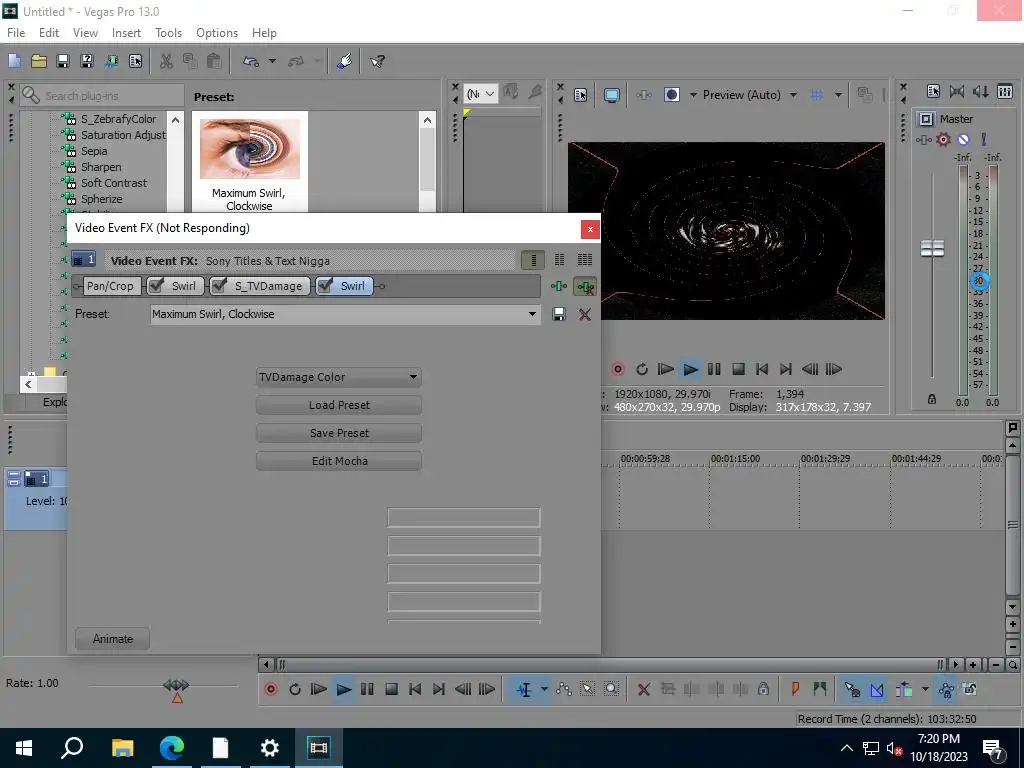Screen dimensions: 1024x768
Task: Open the Insert menu
Action: click(126, 33)
